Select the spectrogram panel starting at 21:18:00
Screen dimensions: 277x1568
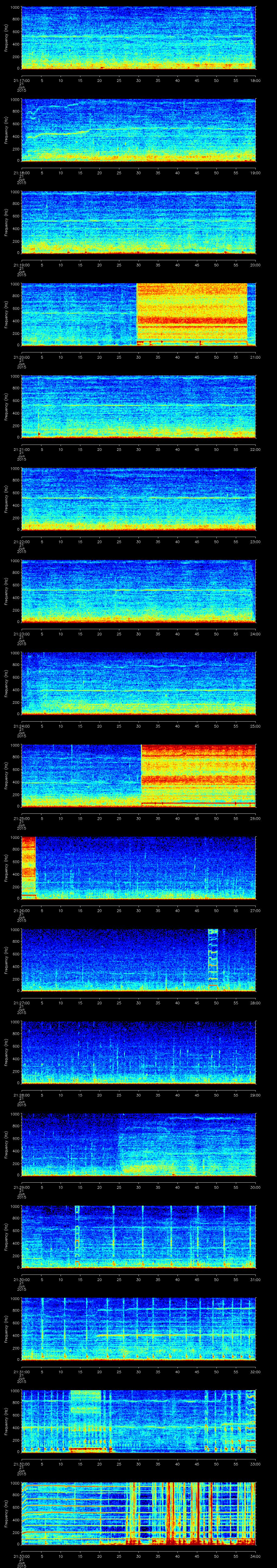point(138,130)
